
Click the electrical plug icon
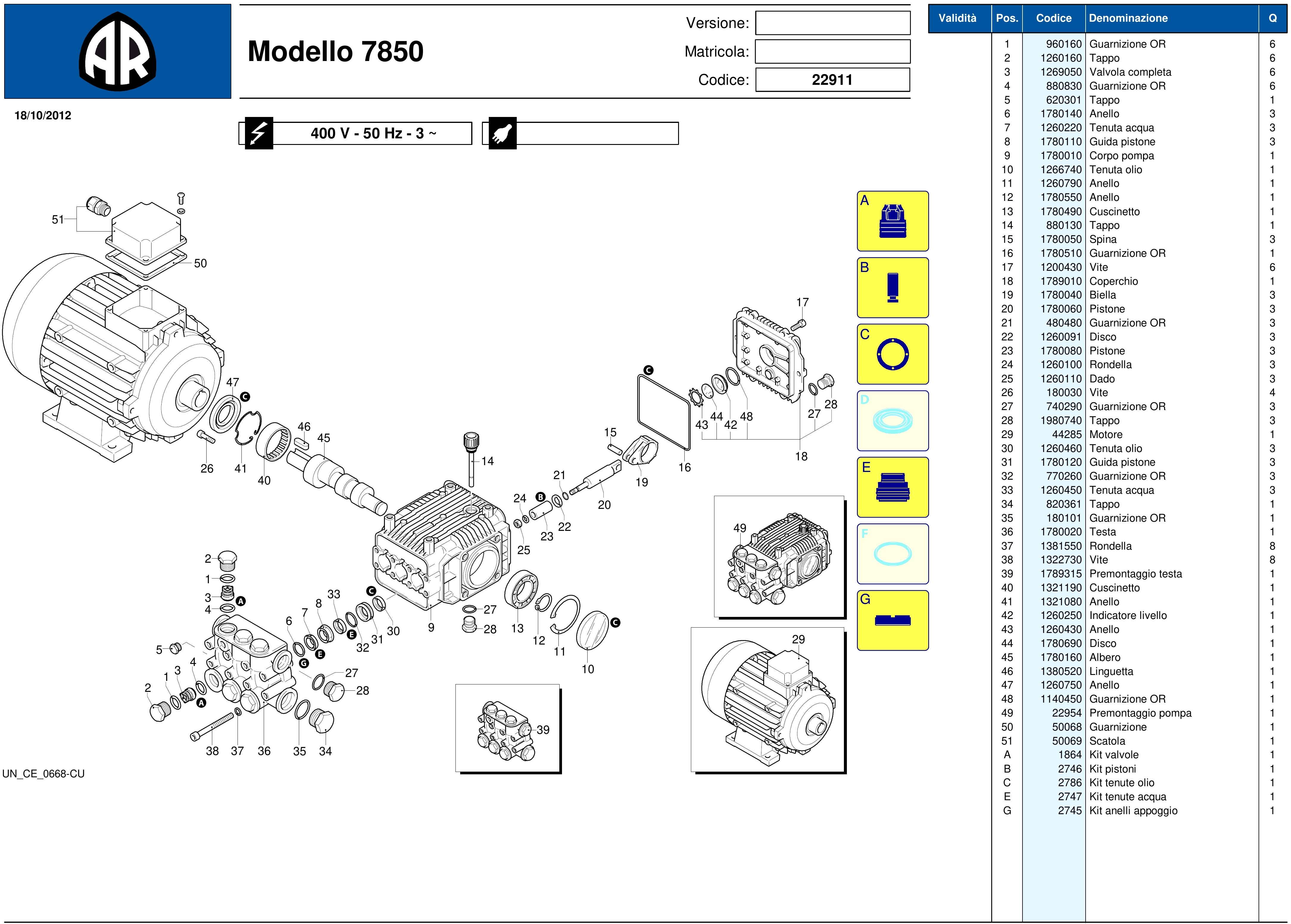(502, 134)
